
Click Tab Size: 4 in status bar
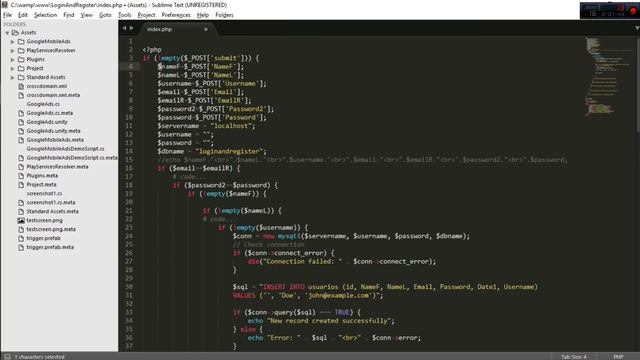pyautogui.click(x=573, y=357)
